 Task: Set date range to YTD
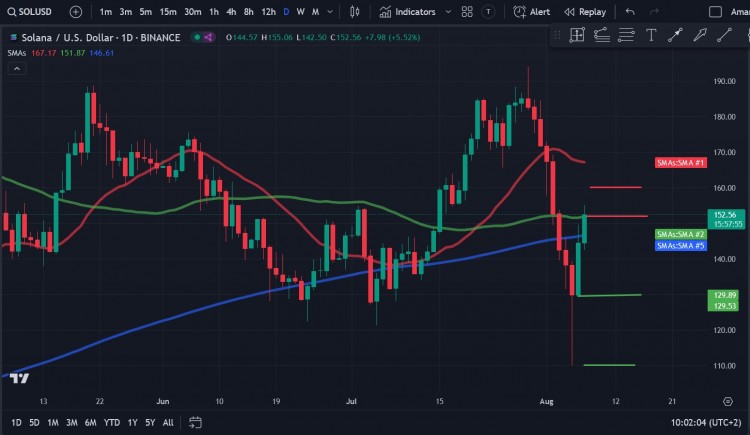tap(112, 423)
